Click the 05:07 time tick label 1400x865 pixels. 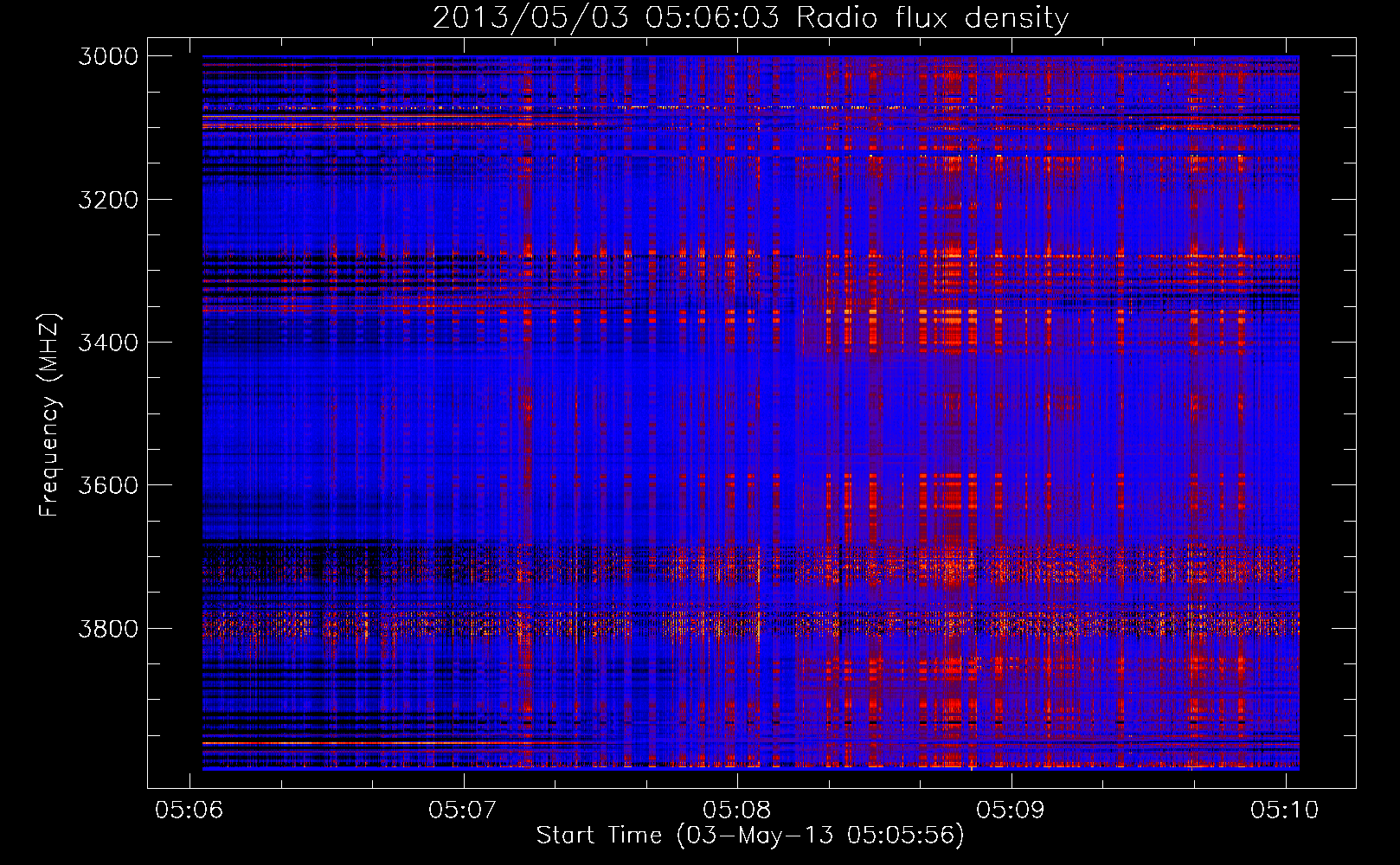463,810
